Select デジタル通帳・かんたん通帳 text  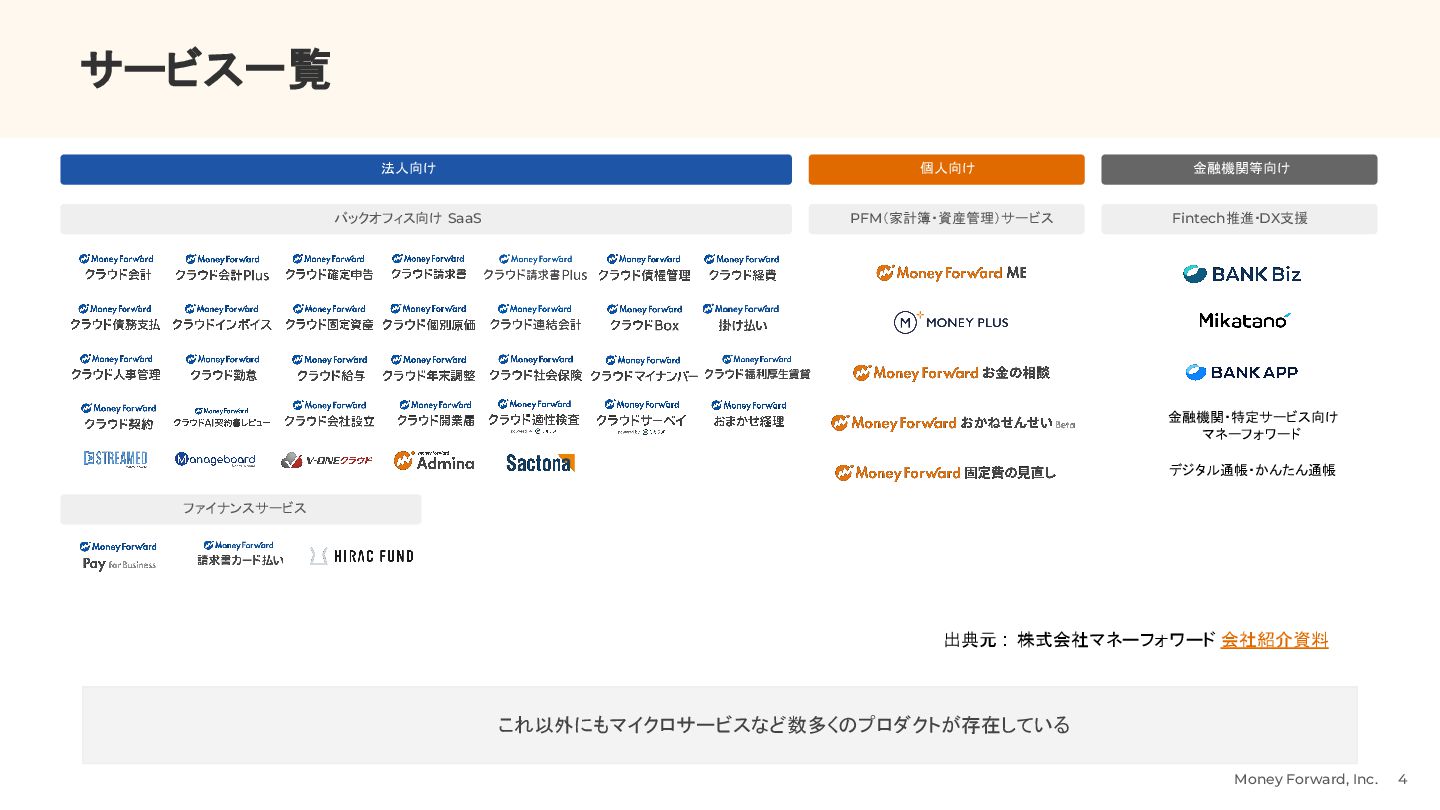coord(1252,469)
